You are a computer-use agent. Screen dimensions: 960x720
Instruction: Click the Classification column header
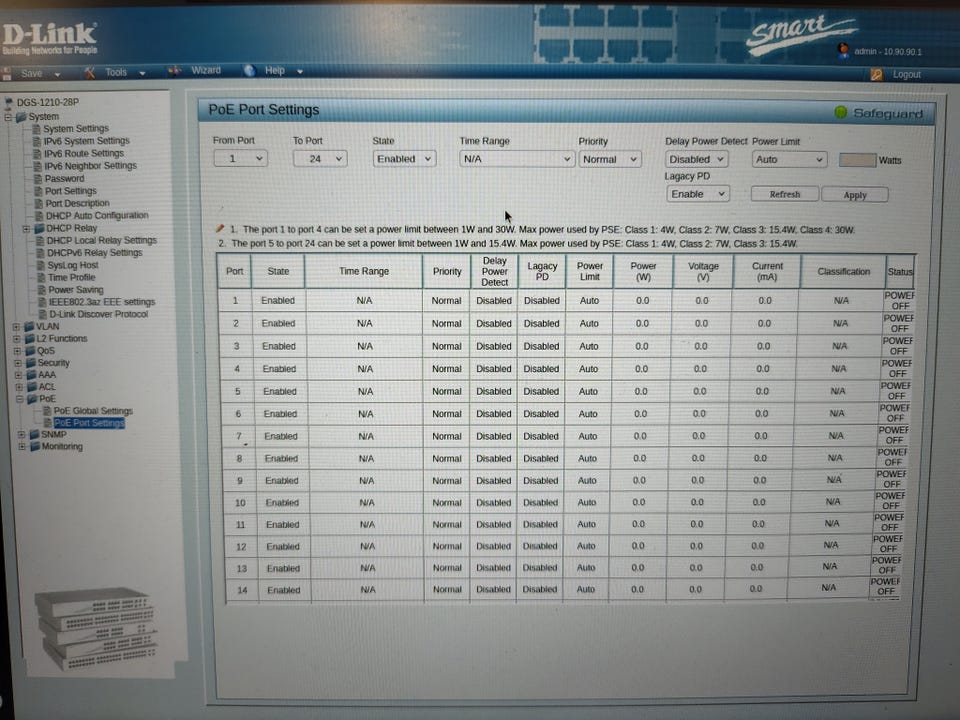(843, 271)
